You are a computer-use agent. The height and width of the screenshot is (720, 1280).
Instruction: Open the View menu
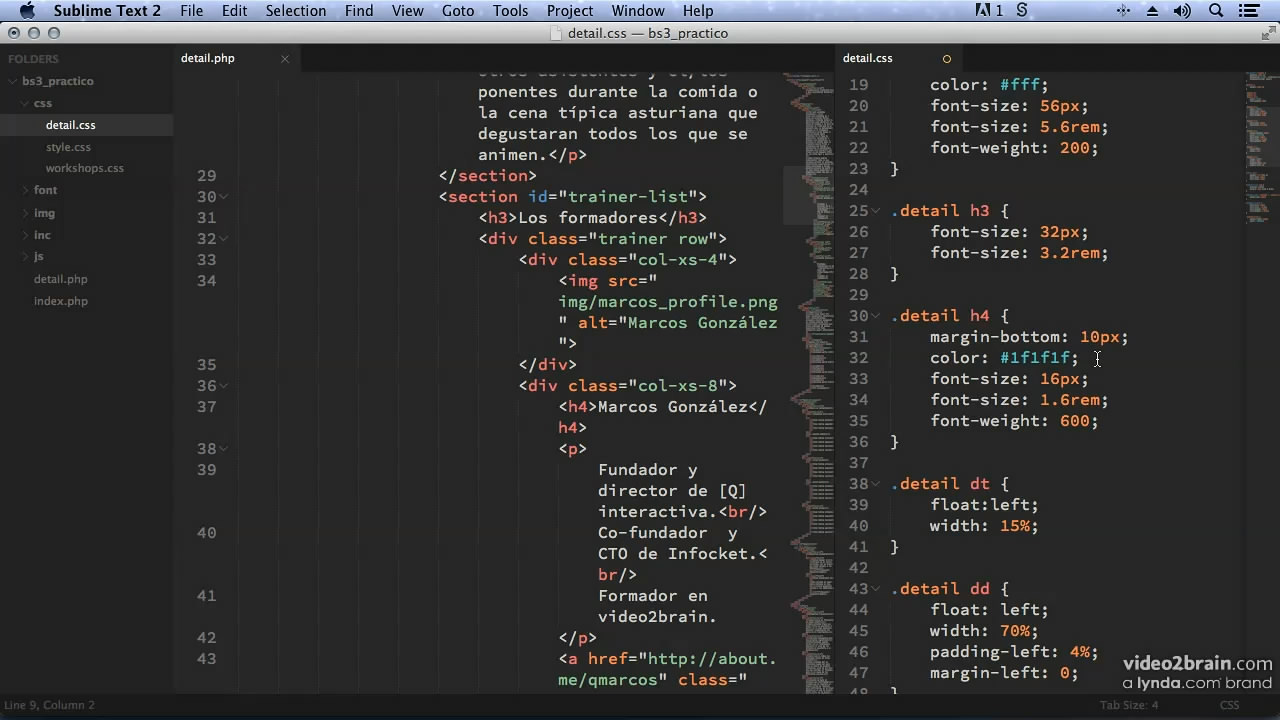(x=407, y=11)
